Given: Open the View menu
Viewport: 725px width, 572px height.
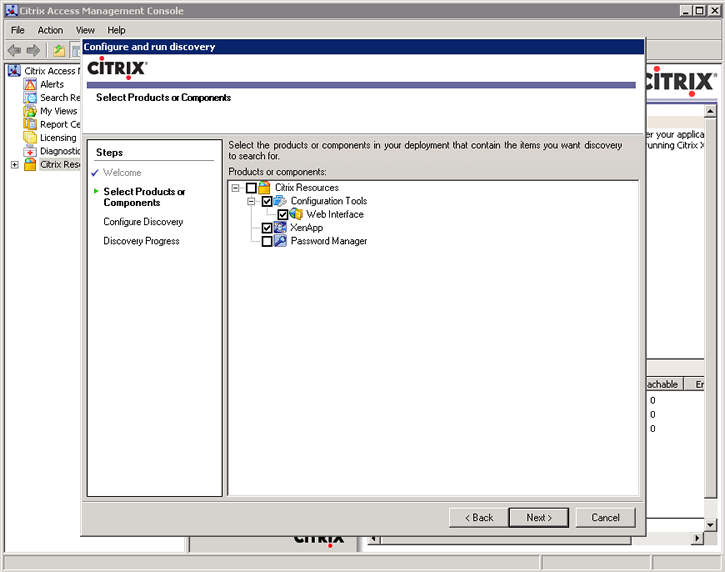Looking at the screenshot, I should point(85,30).
